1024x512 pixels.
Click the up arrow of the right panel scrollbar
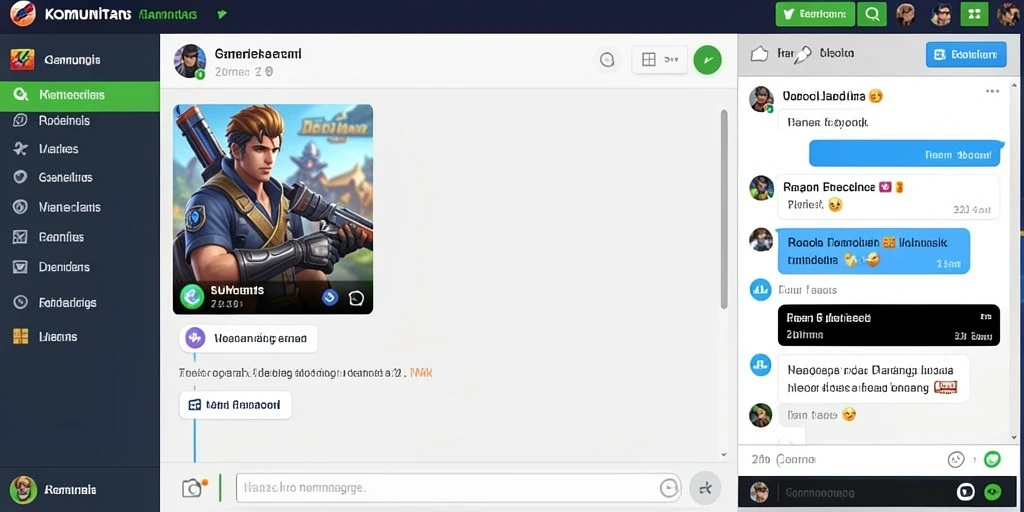(1014, 84)
